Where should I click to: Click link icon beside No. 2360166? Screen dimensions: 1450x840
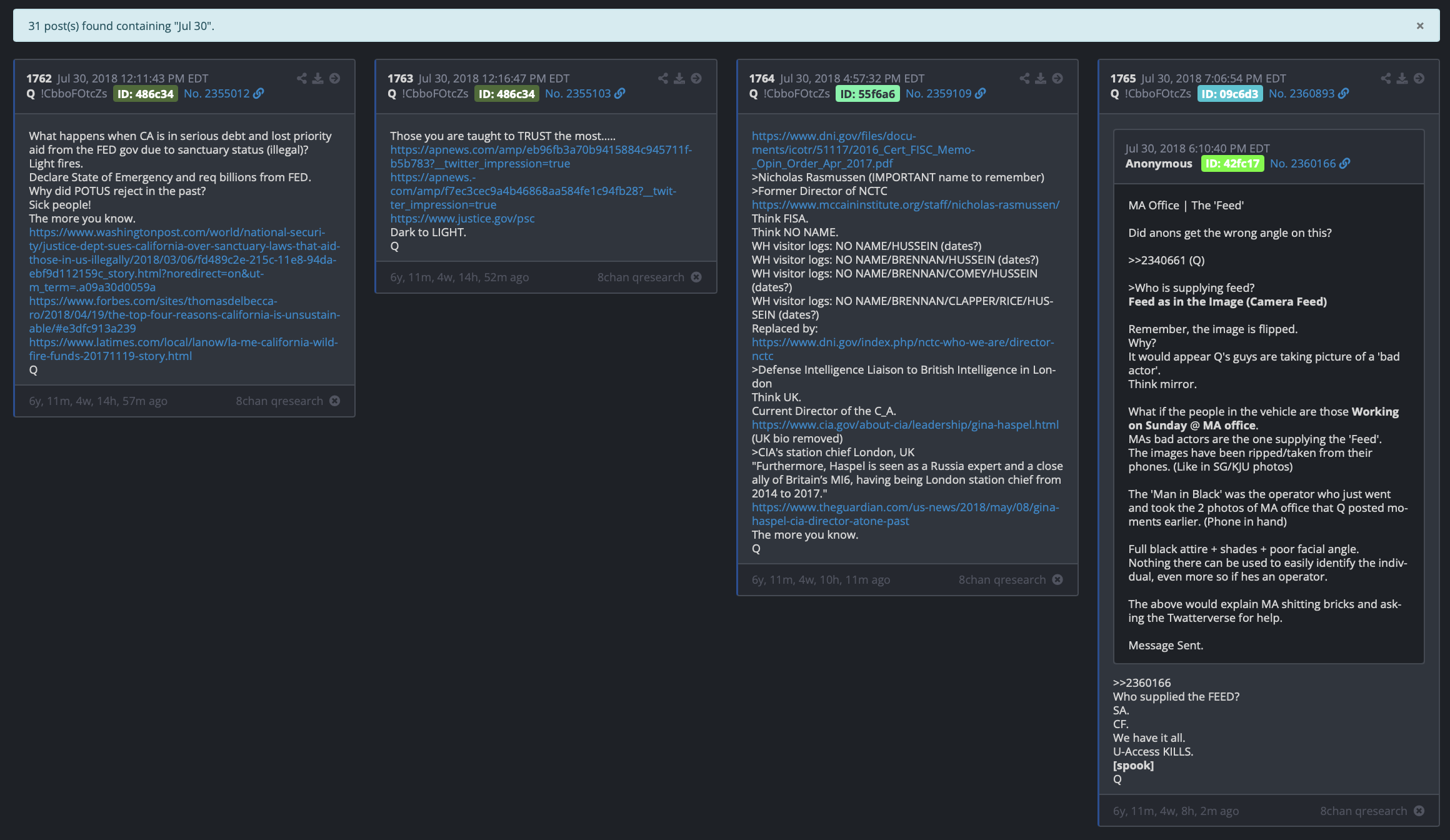coord(1345,163)
